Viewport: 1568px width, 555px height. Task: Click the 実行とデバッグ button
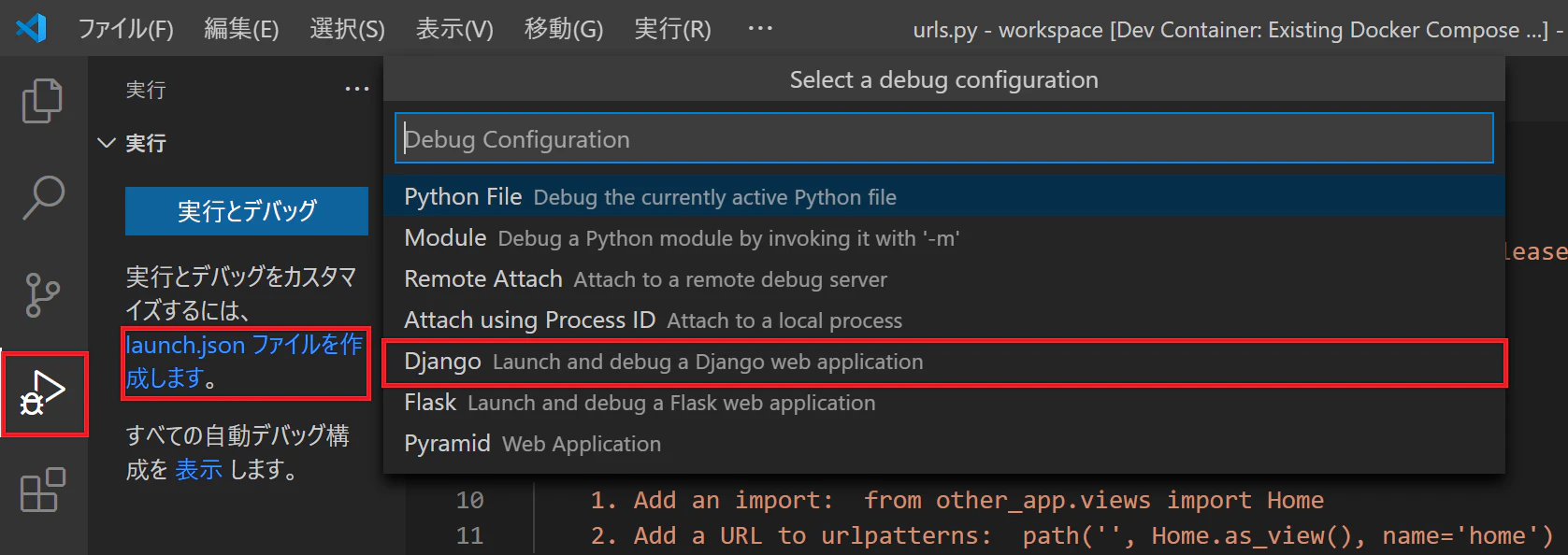point(247,211)
